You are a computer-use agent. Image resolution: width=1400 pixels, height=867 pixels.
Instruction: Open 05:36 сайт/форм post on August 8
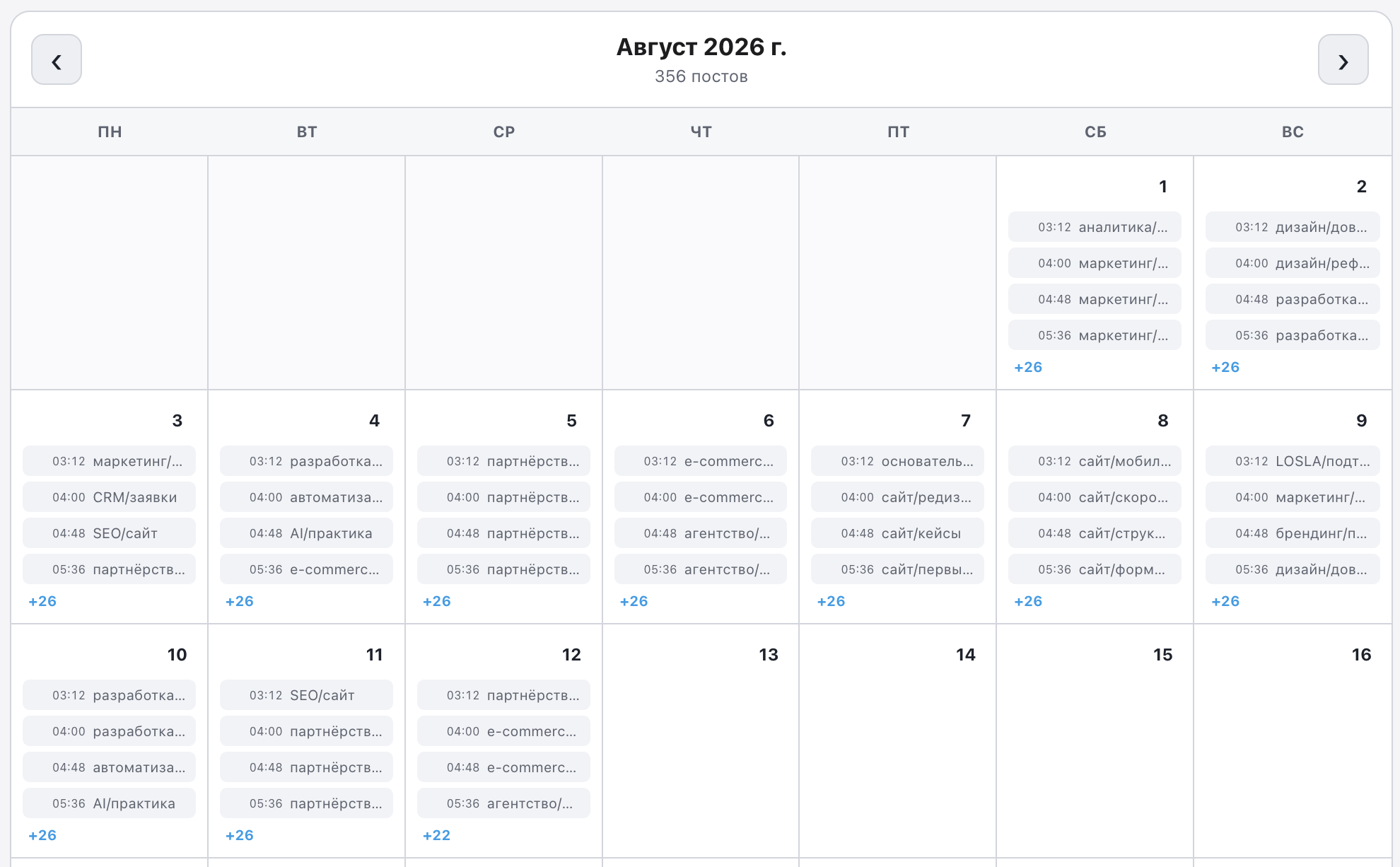click(x=1095, y=569)
